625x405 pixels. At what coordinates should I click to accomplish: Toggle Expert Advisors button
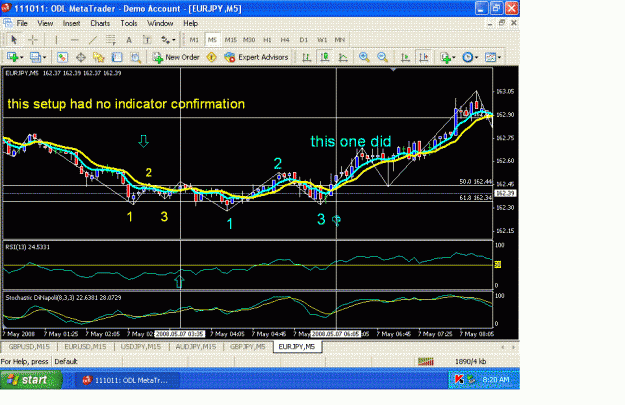256,57
